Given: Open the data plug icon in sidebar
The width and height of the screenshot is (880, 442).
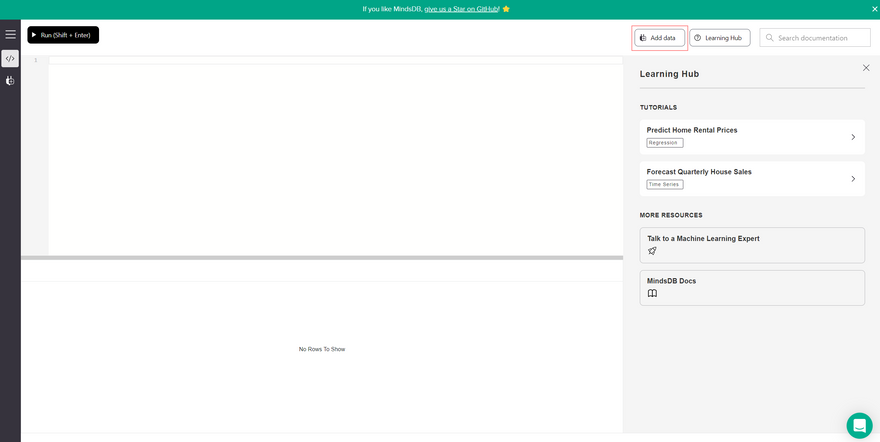Looking at the screenshot, I should pos(10,80).
